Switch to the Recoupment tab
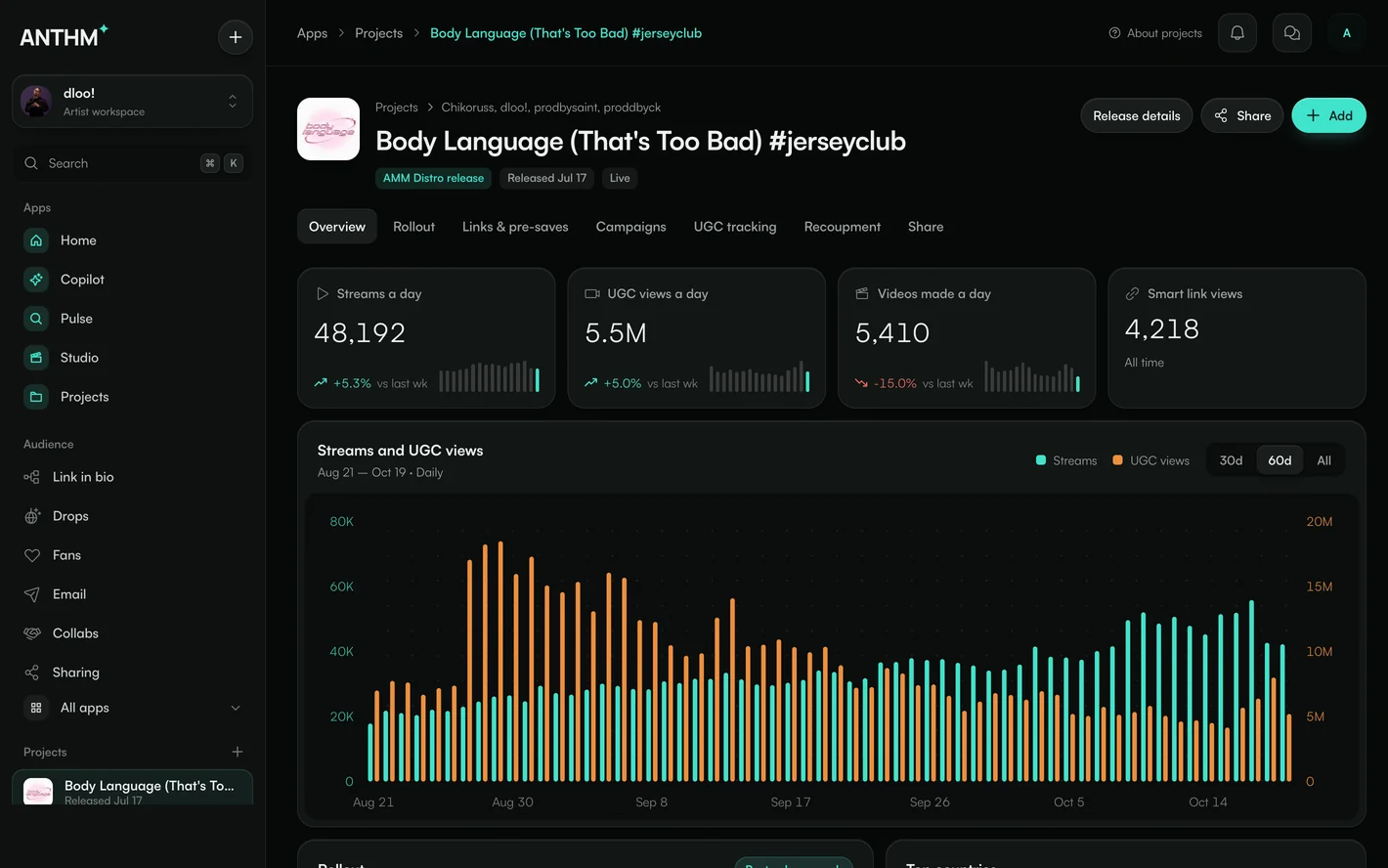 [x=843, y=227]
